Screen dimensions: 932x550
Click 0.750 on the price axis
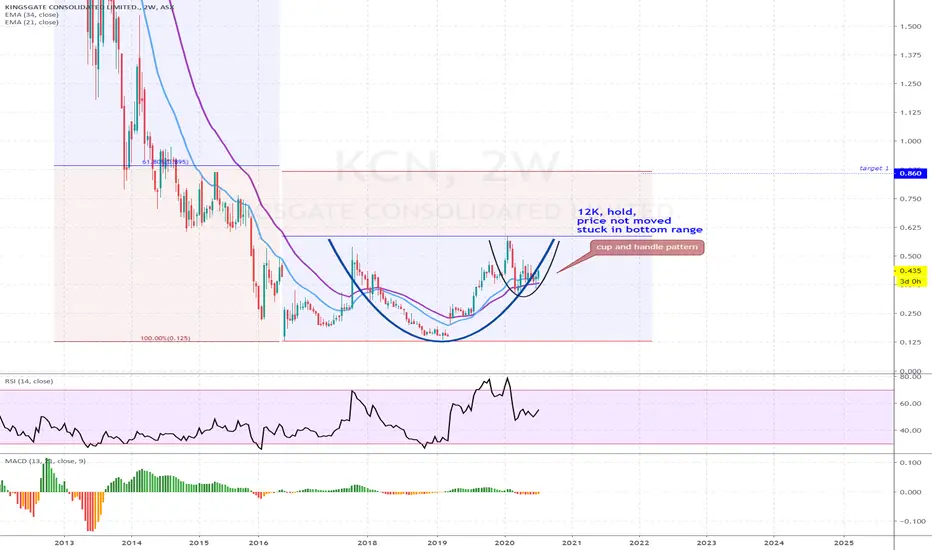click(x=911, y=199)
